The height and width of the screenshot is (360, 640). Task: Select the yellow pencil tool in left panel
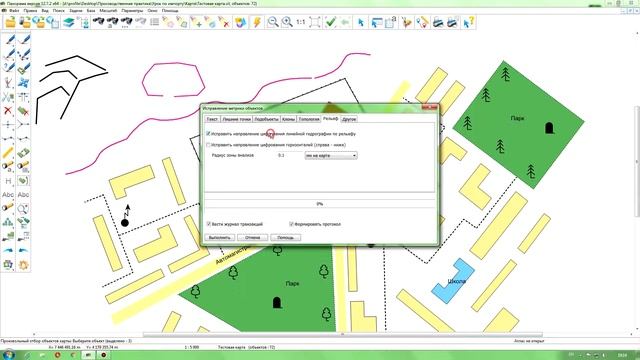[8, 153]
